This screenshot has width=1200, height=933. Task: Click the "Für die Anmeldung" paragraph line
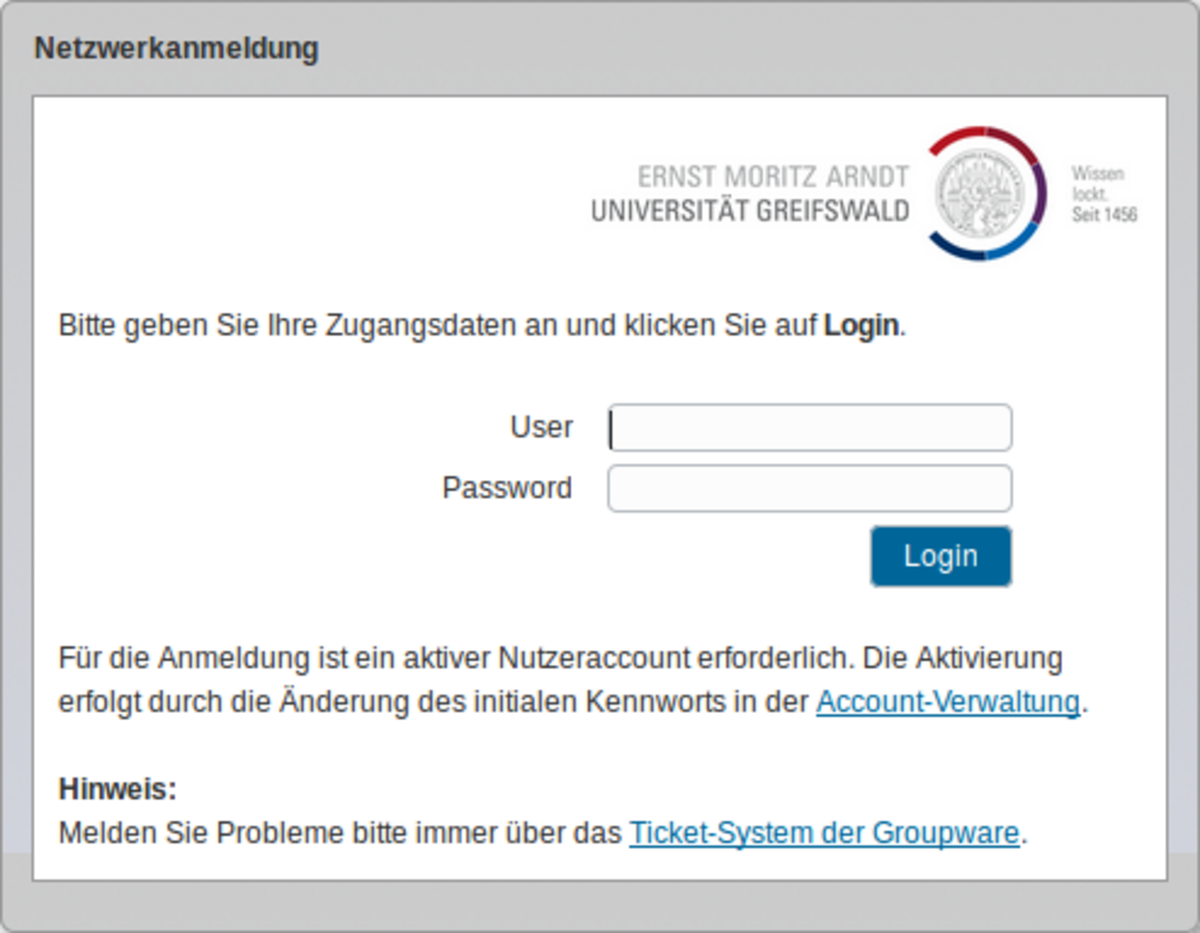[x=560, y=659]
